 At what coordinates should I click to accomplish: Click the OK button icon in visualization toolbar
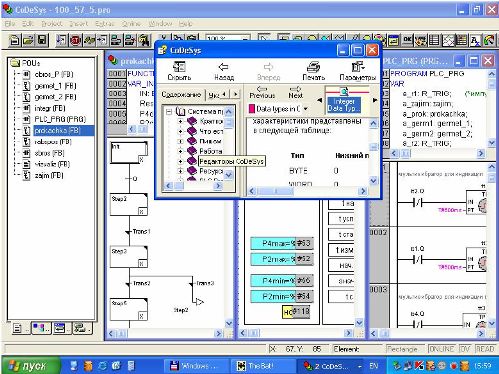click(x=407, y=40)
